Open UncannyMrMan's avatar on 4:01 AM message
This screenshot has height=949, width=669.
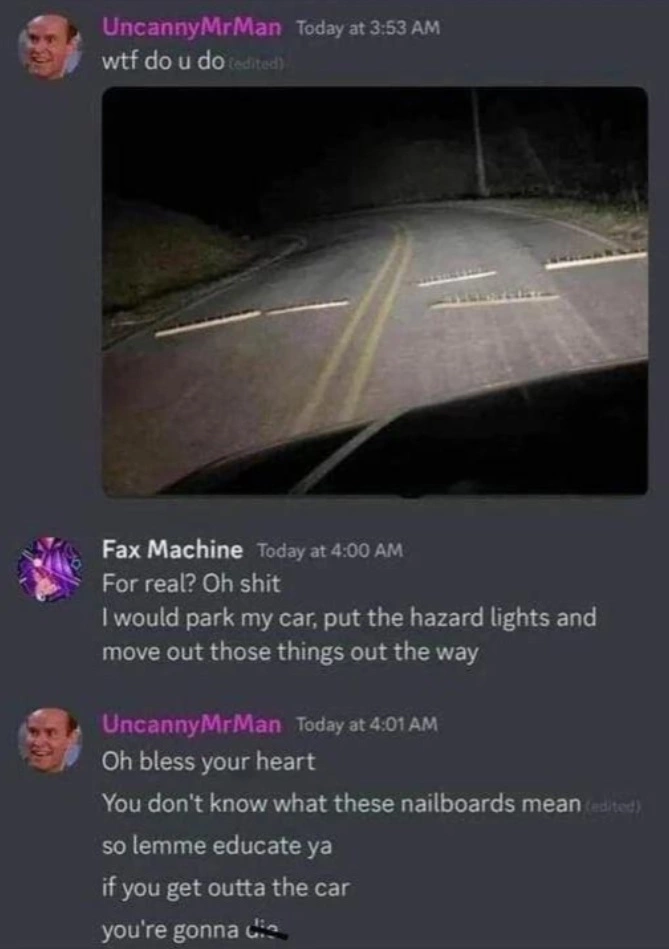click(x=50, y=740)
